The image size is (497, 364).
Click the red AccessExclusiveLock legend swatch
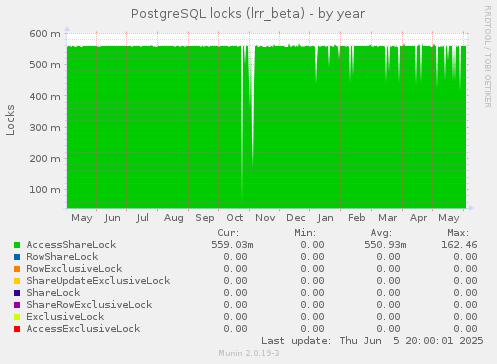17,329
